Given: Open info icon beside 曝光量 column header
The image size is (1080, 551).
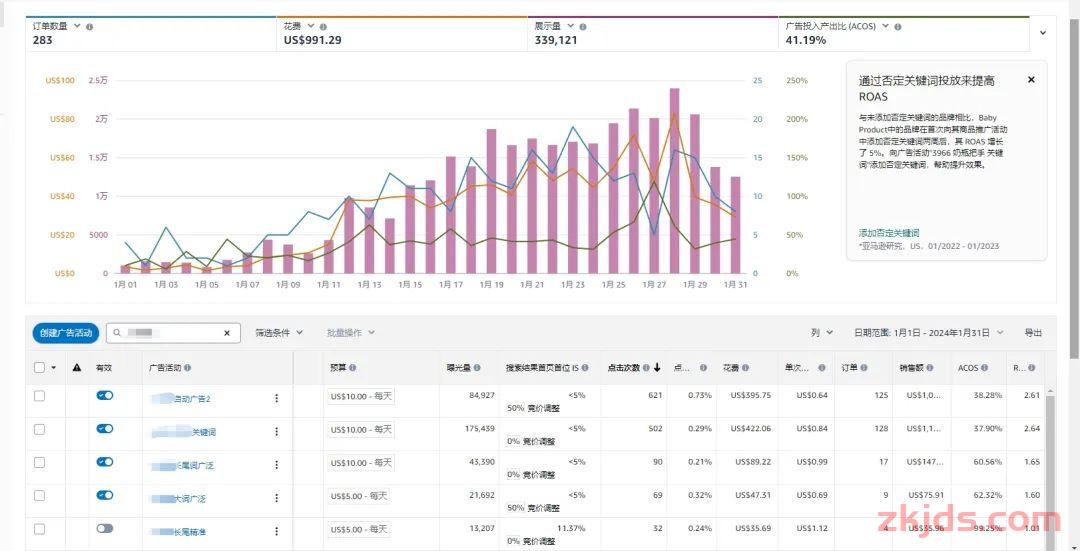Looking at the screenshot, I should 477,368.
